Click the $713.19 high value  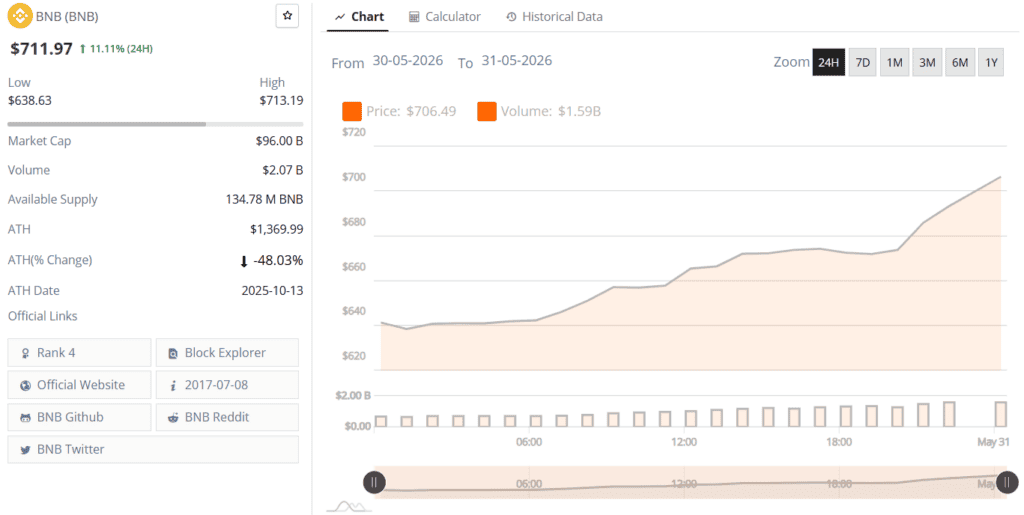[x=281, y=101]
